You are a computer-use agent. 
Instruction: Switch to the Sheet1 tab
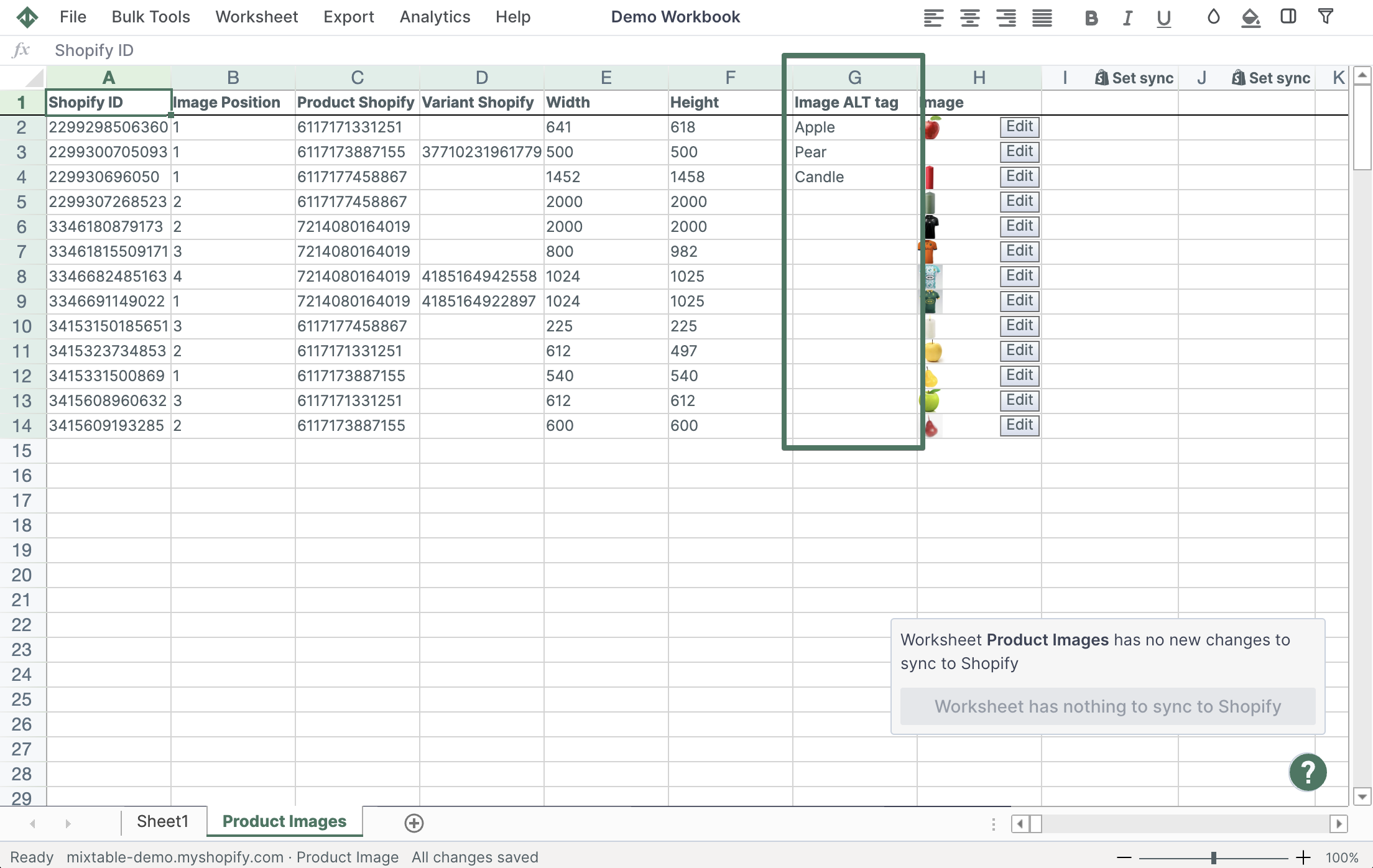click(x=163, y=821)
